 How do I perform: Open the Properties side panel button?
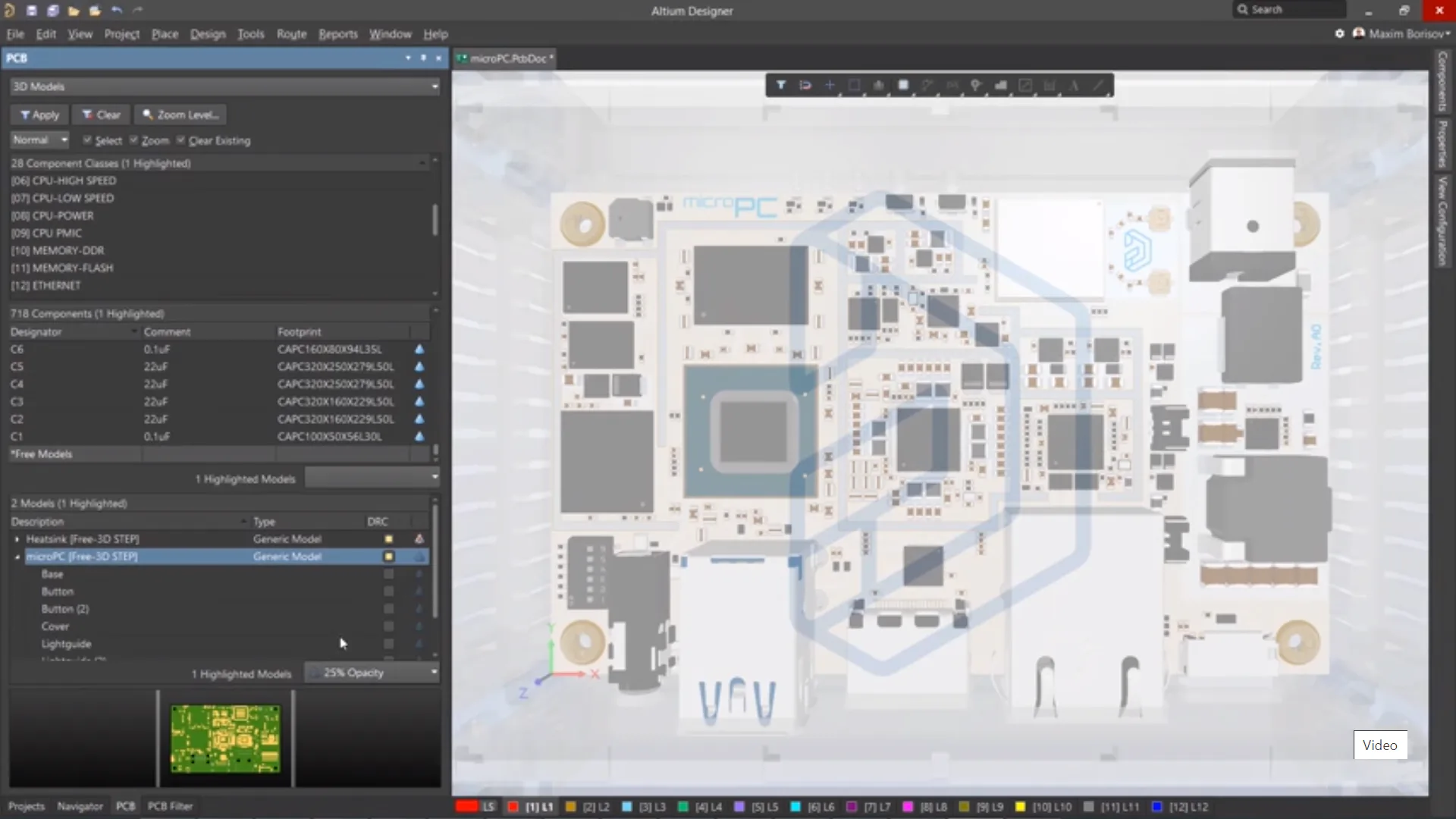pyautogui.click(x=1442, y=144)
